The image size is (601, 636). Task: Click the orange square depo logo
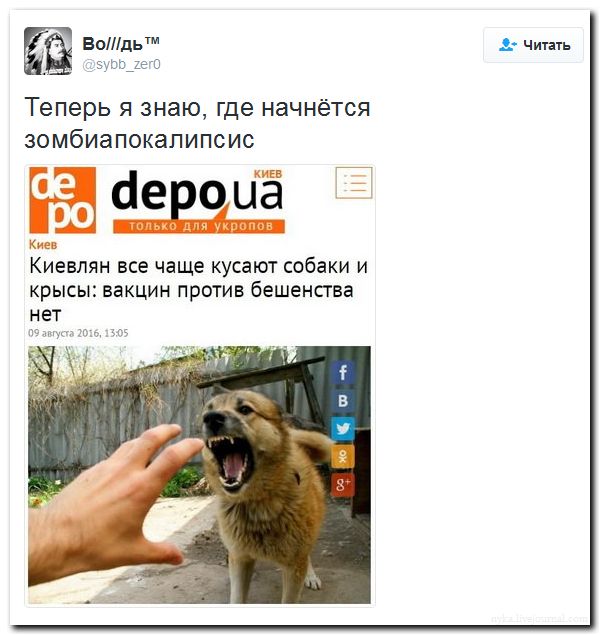[62, 200]
